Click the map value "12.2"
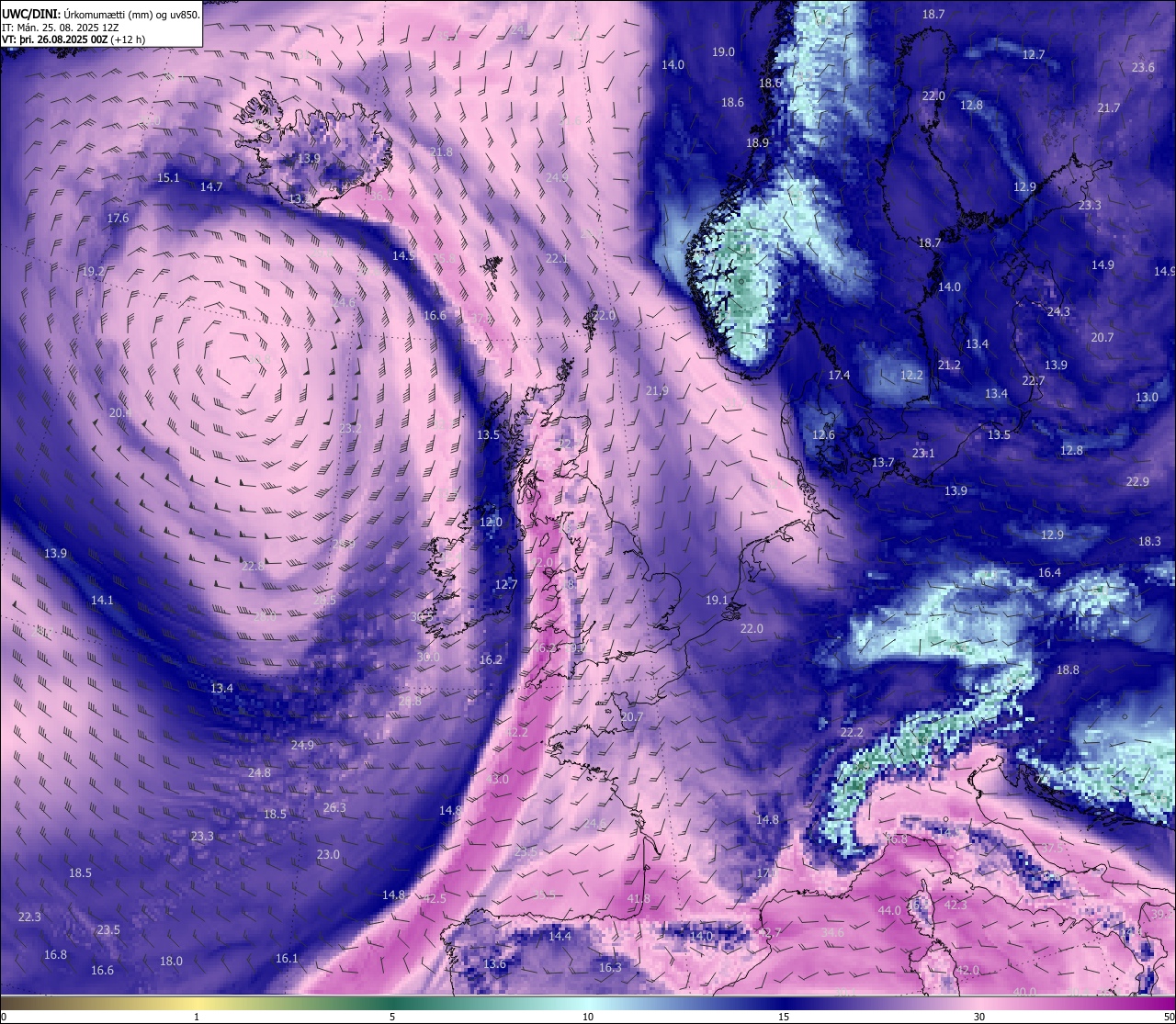This screenshot has width=1176, height=1024. (x=911, y=376)
